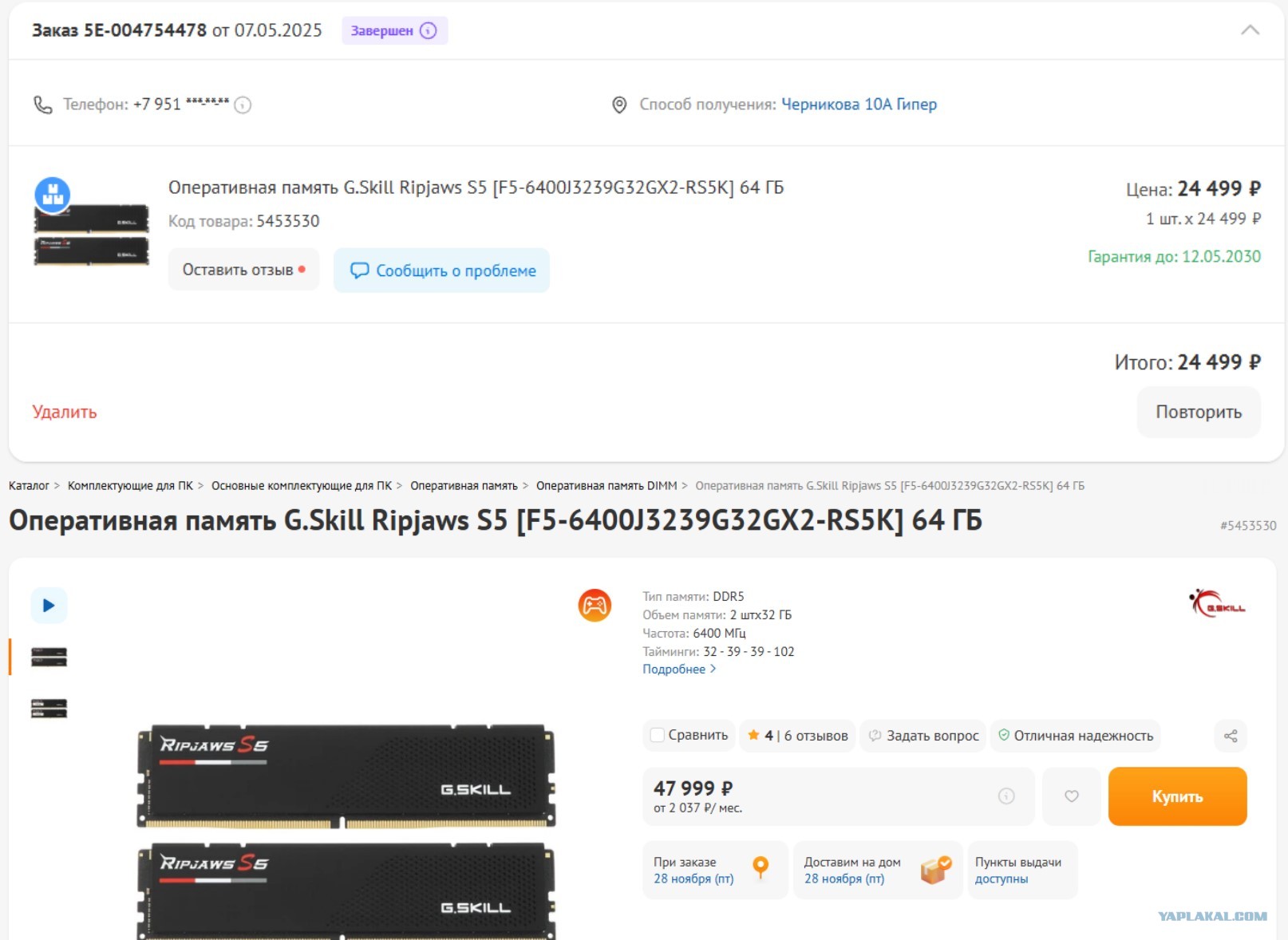Click the orange Купить button
This screenshot has width=1288, height=940.
1177,796
